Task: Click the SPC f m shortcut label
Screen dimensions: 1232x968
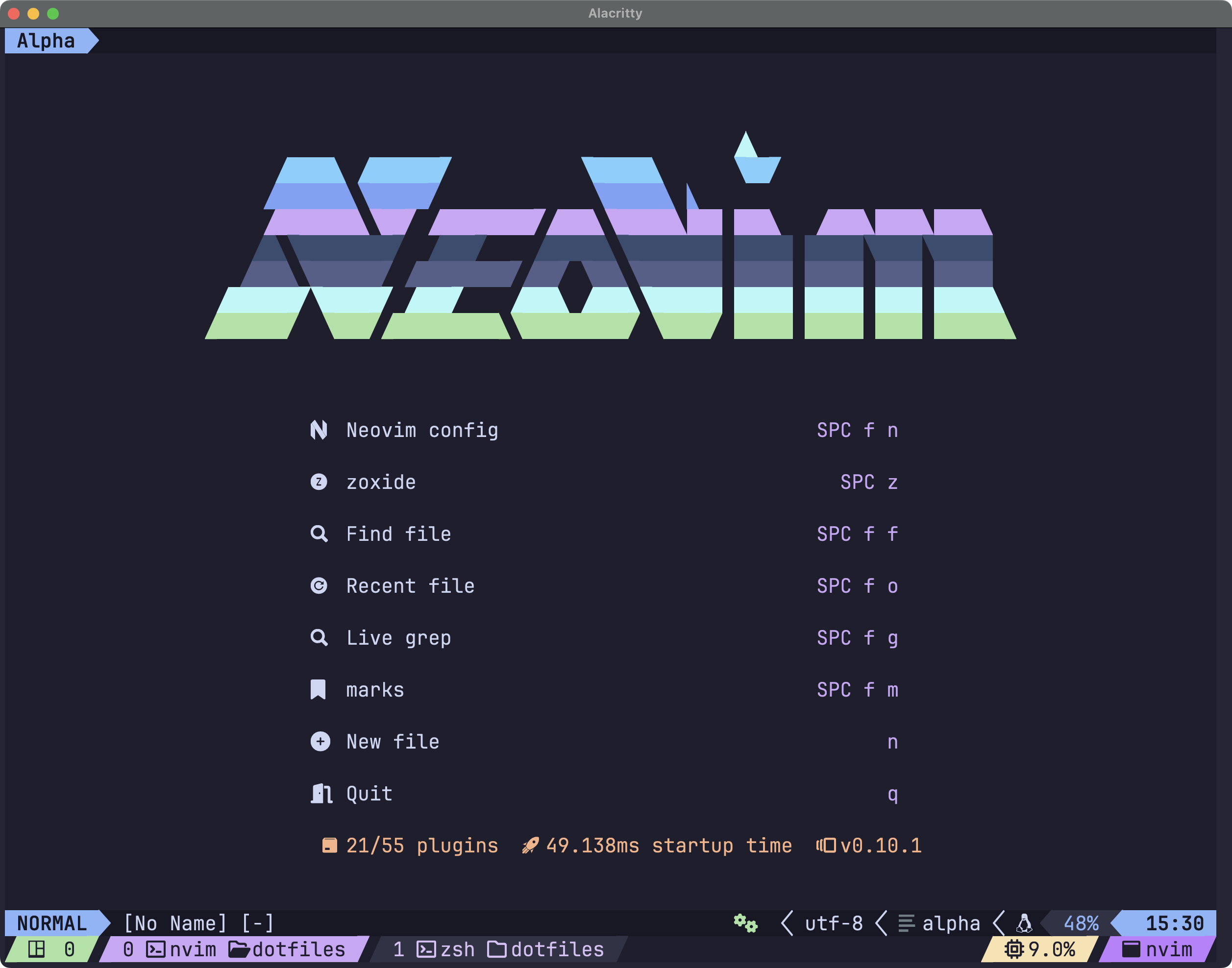Action: 857,690
